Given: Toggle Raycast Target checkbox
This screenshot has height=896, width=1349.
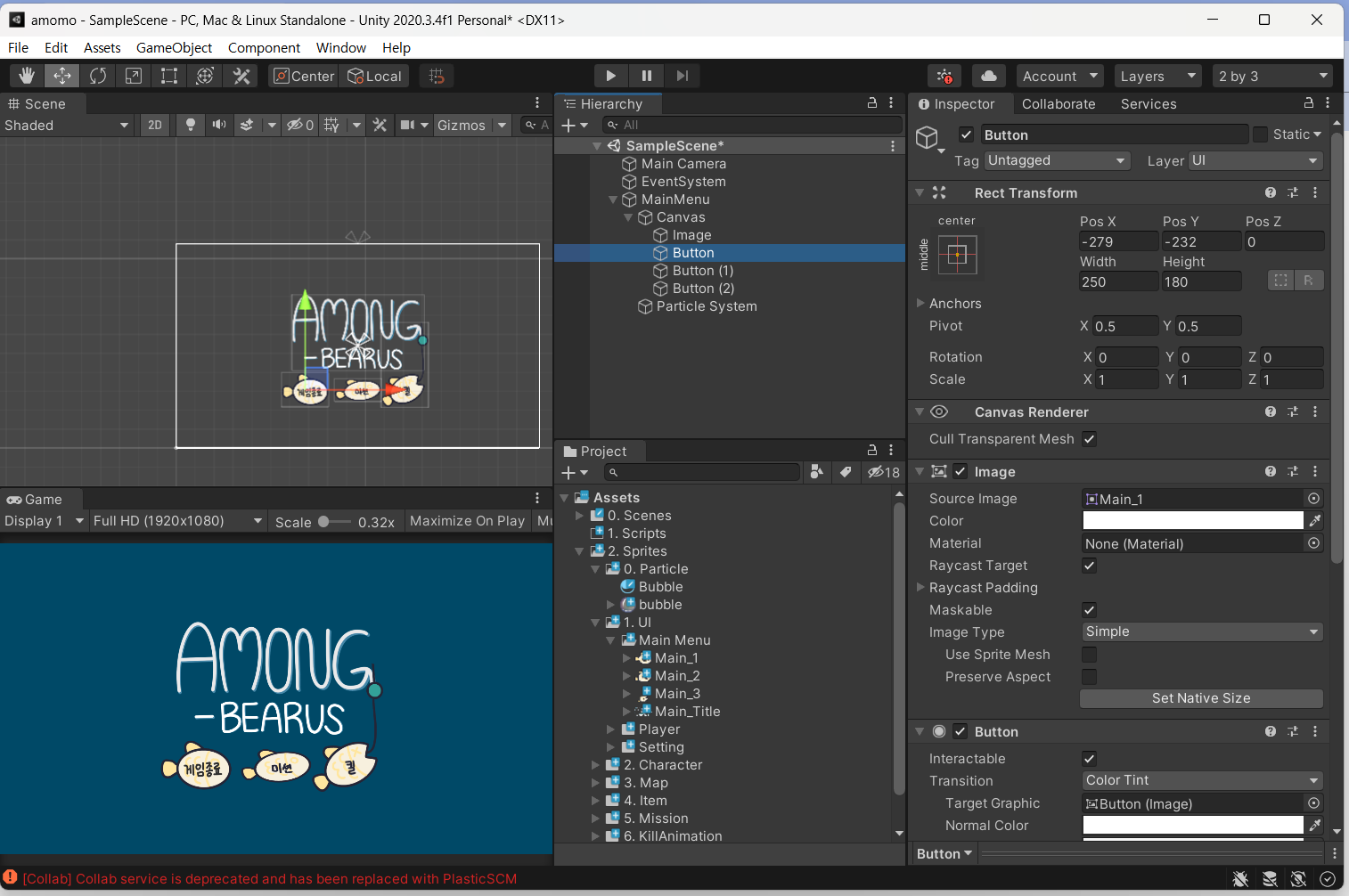Looking at the screenshot, I should tap(1090, 566).
